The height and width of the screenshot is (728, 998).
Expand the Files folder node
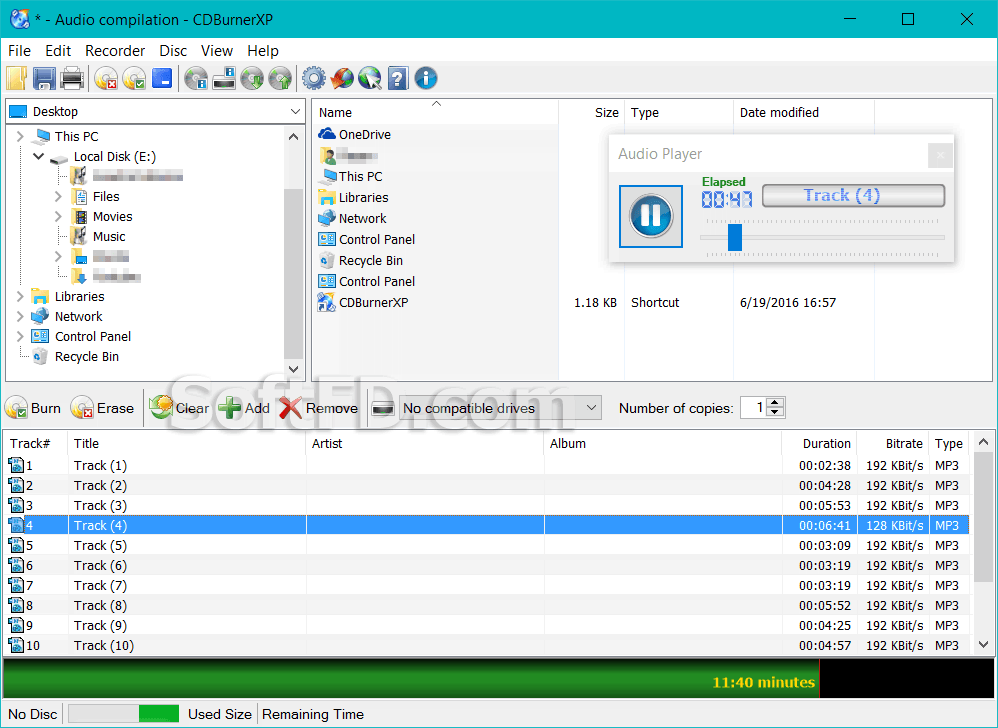(58, 196)
